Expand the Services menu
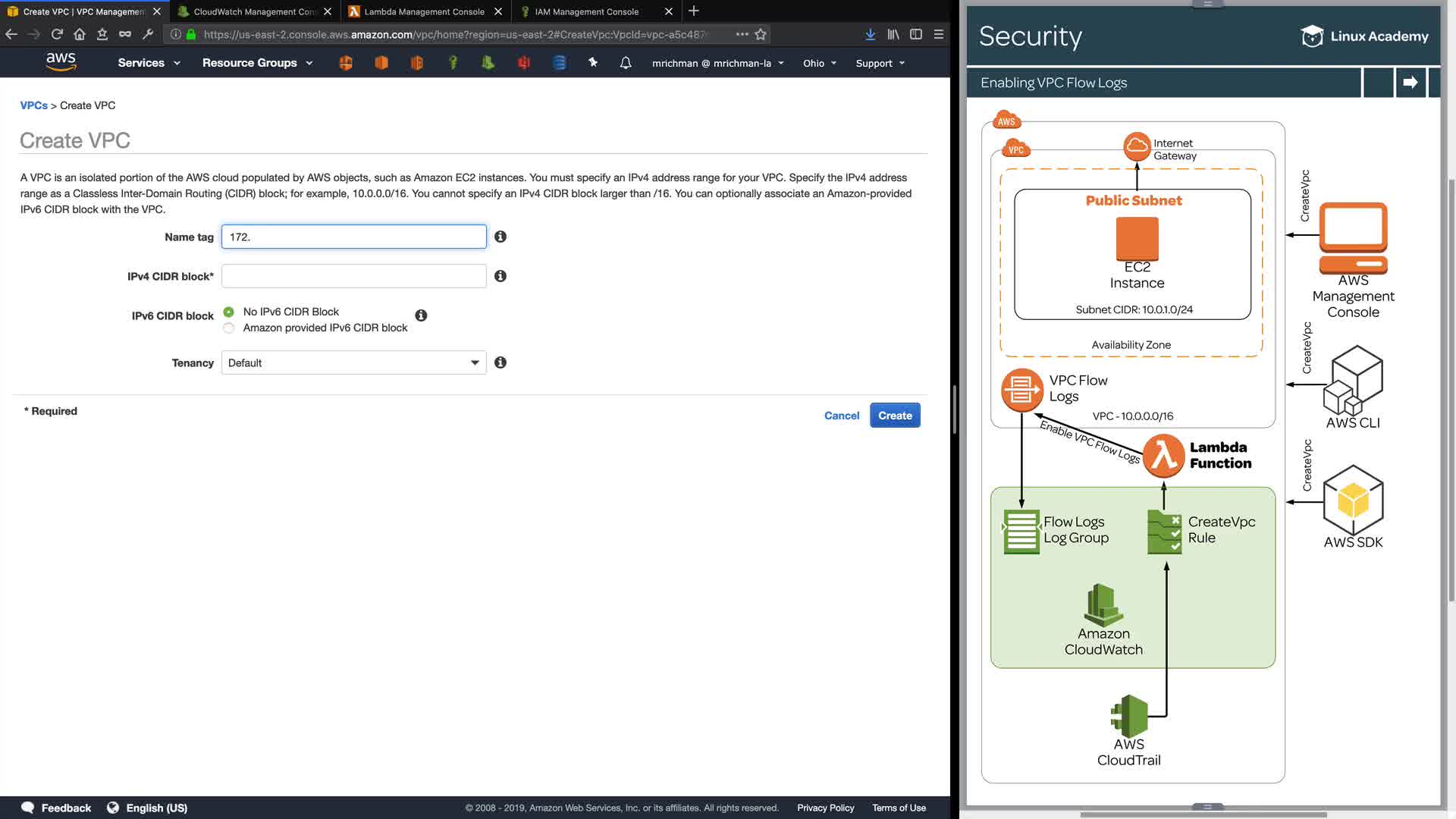This screenshot has width=1456, height=819. (149, 63)
